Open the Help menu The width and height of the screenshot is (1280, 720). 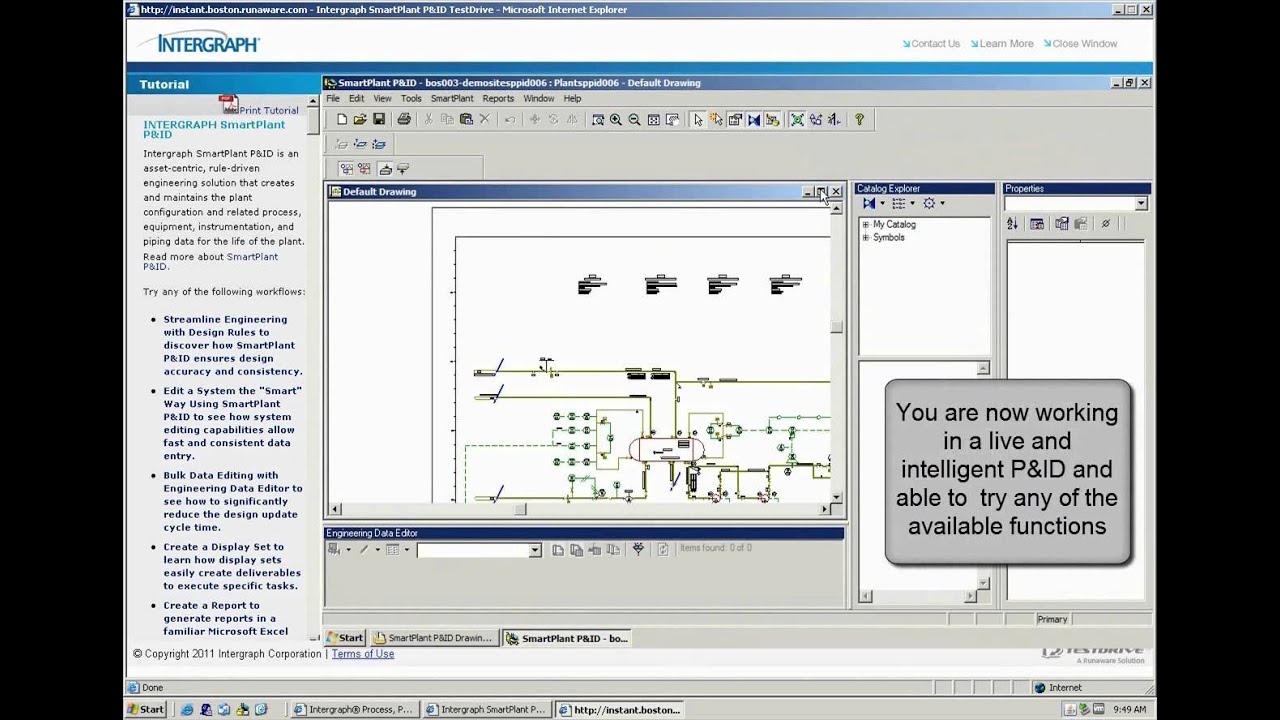pyautogui.click(x=572, y=99)
